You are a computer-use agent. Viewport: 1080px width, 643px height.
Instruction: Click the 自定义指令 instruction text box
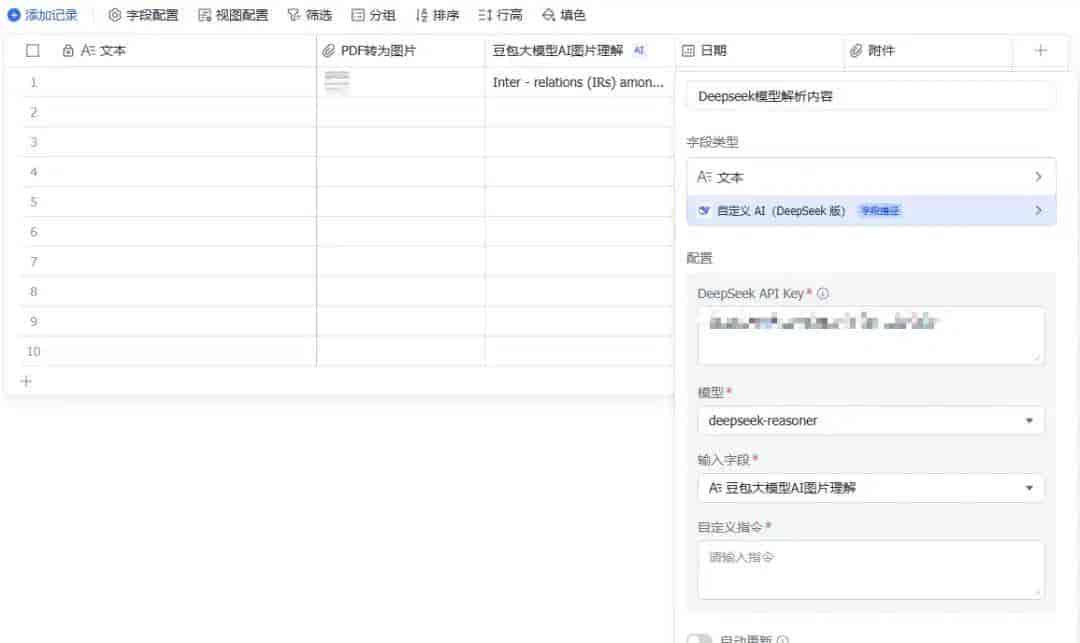pyautogui.click(x=871, y=569)
